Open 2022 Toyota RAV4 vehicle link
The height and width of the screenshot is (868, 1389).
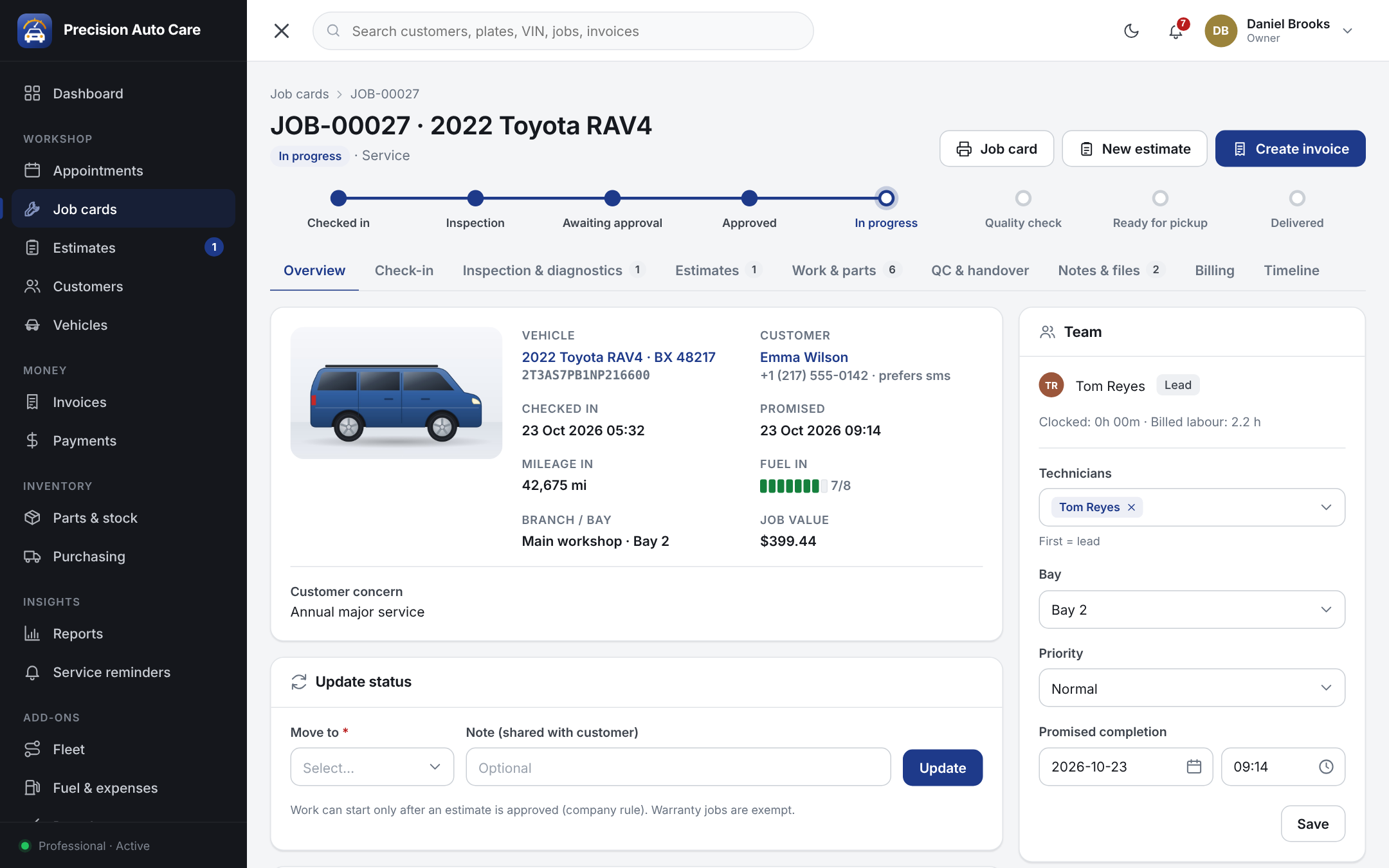619,357
